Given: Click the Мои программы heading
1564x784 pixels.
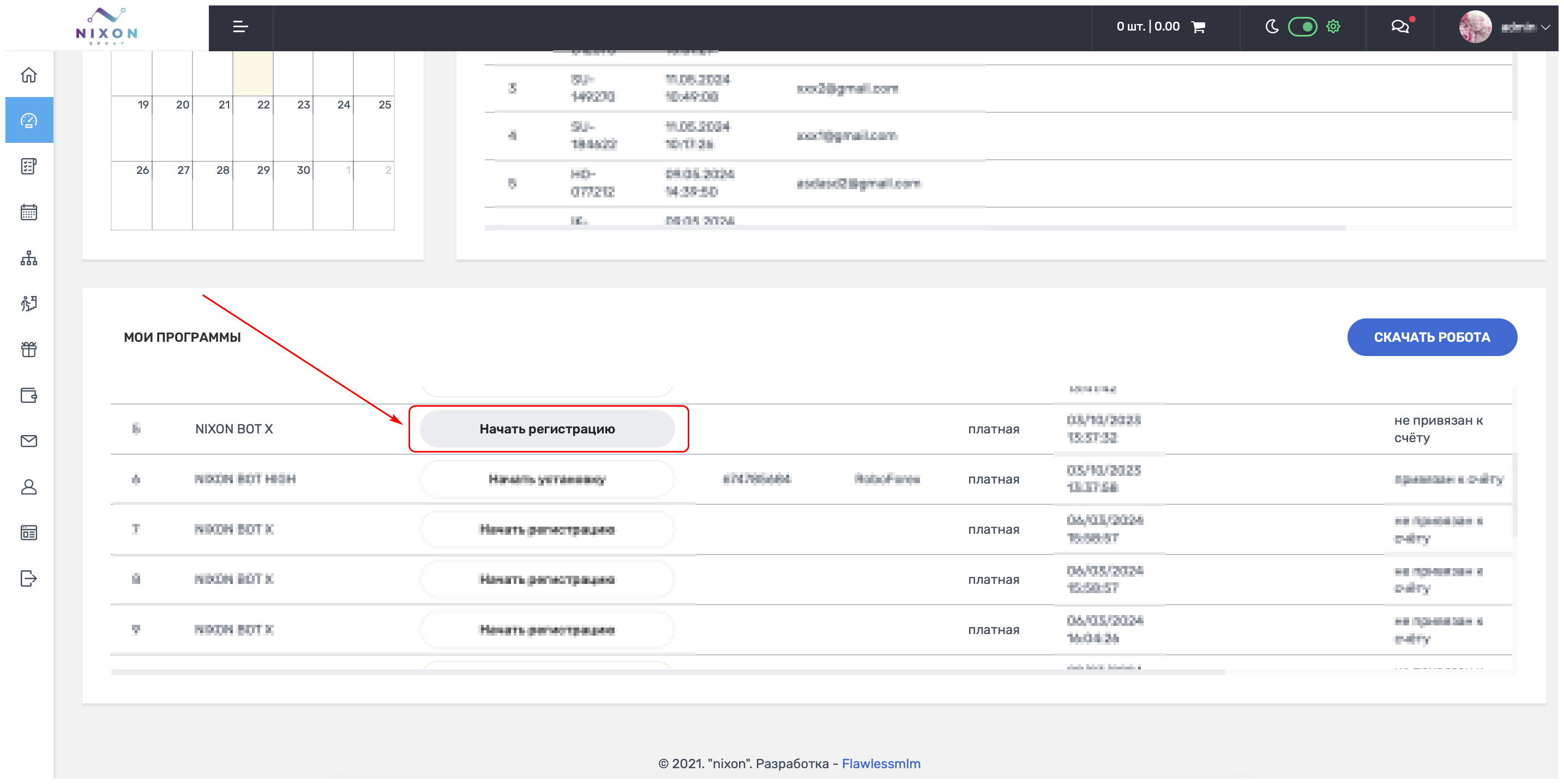Looking at the screenshot, I should [x=182, y=337].
